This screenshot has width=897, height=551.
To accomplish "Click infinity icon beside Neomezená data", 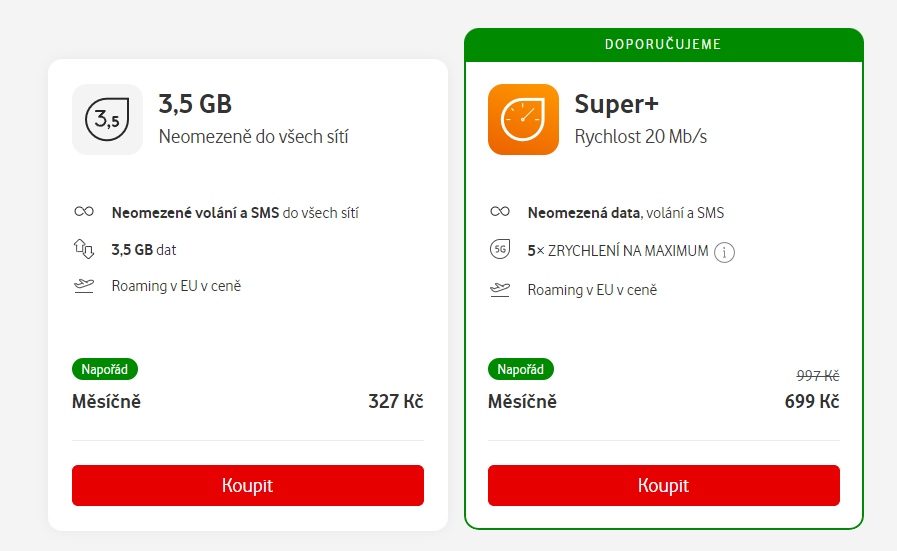I will (500, 212).
